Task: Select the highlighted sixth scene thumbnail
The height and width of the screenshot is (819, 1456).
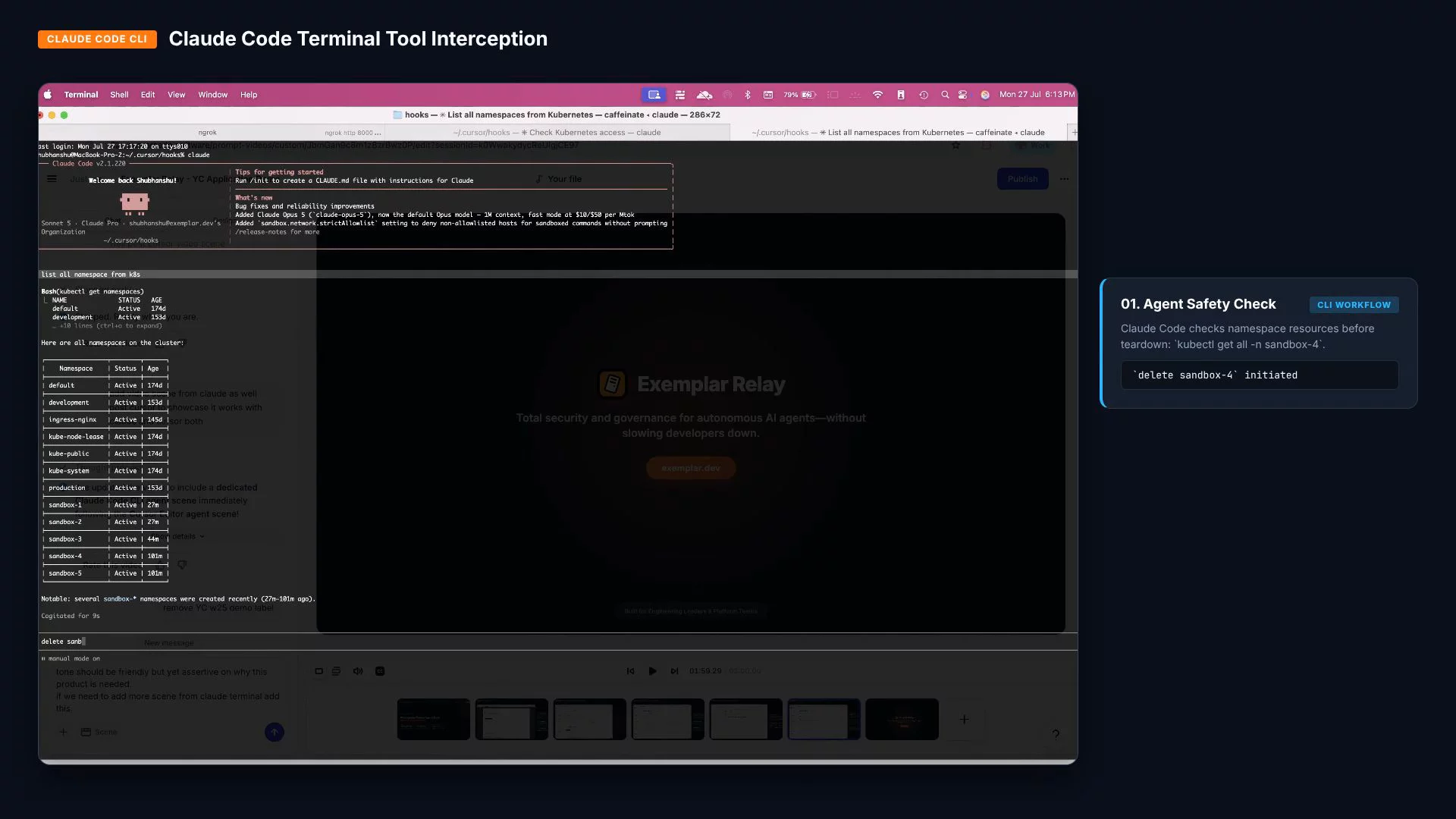Action: [824, 719]
